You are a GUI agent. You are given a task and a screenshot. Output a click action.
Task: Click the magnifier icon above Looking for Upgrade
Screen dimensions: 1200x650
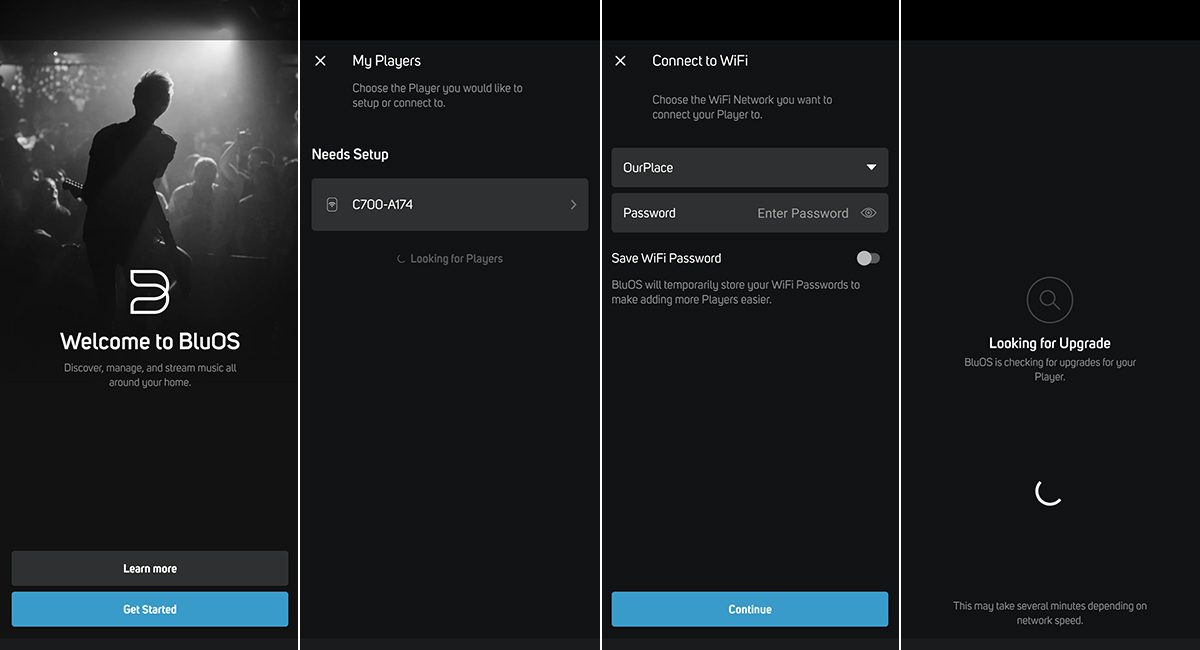pos(1049,299)
